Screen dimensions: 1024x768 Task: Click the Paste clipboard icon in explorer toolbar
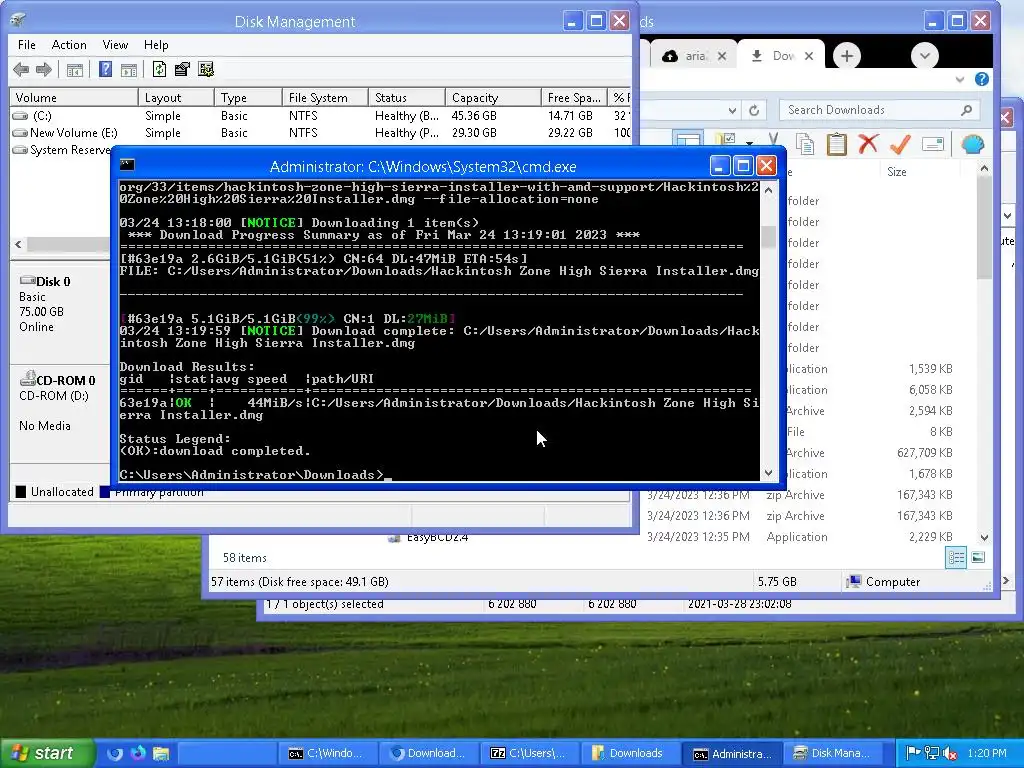click(837, 144)
